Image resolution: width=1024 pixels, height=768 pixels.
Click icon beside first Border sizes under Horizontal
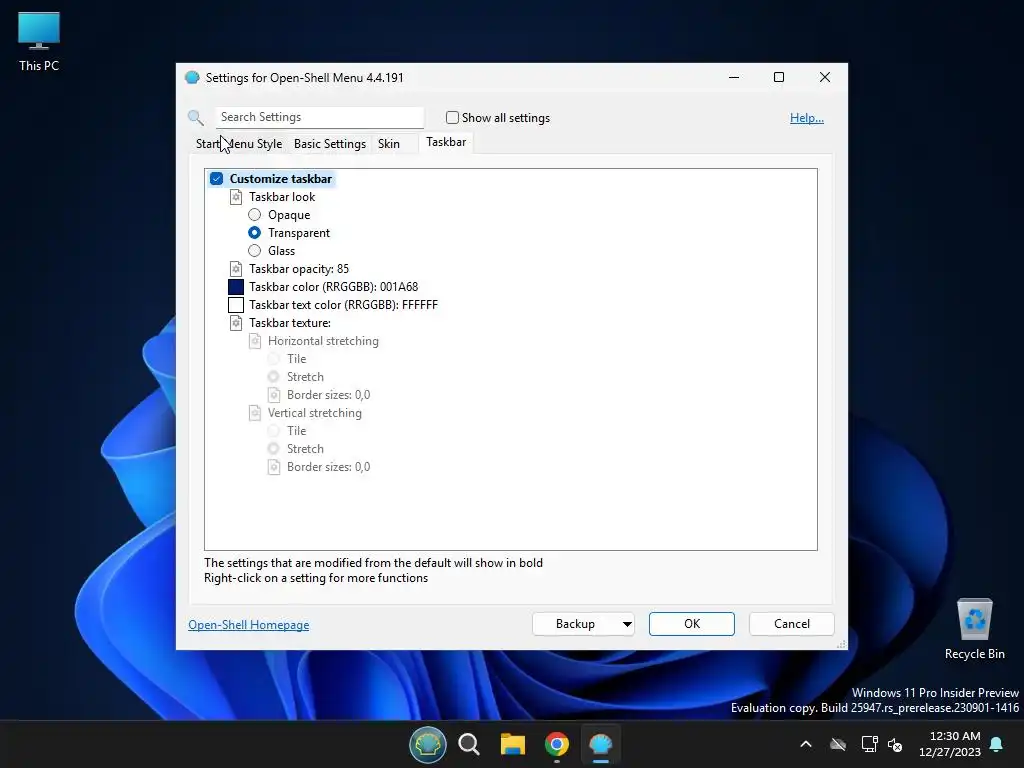[x=274, y=394]
